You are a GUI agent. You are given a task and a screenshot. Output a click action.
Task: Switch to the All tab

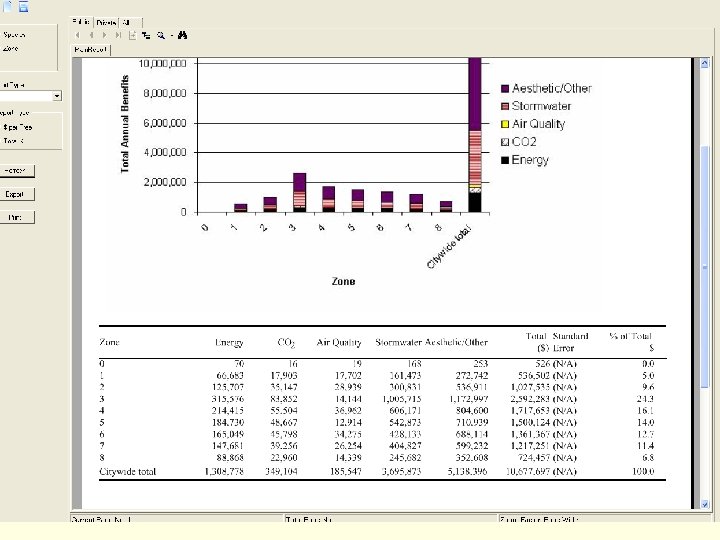point(130,22)
